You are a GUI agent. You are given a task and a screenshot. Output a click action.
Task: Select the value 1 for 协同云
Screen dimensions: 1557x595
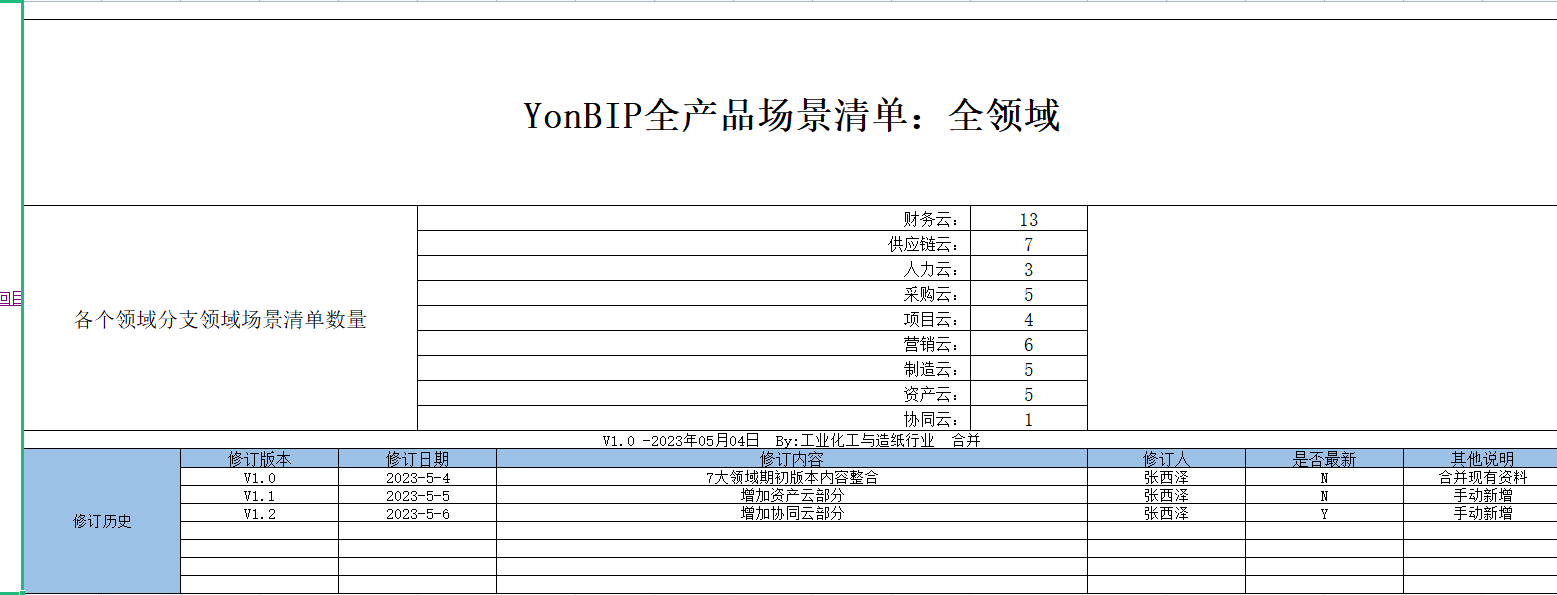pos(1029,419)
